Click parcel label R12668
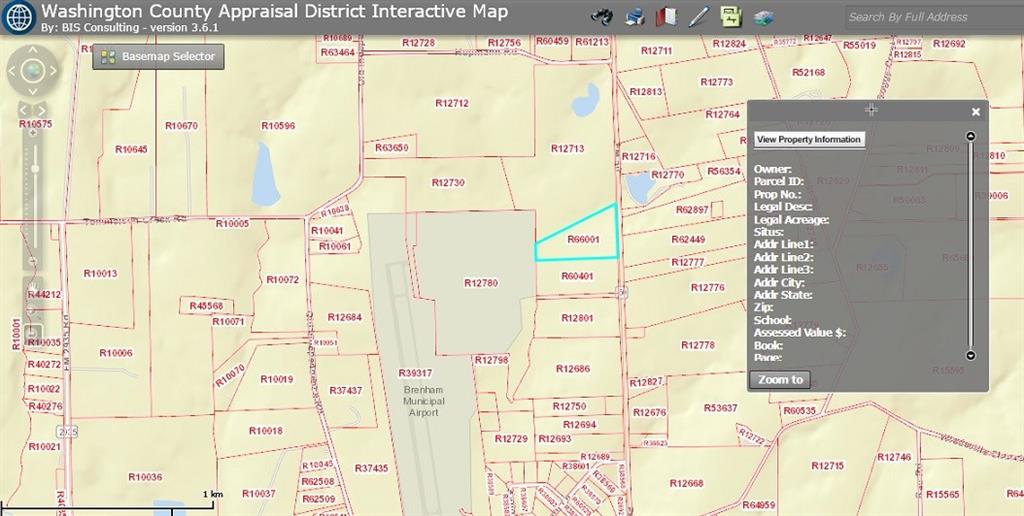Screen dimensions: 1024x516 (686, 483)
